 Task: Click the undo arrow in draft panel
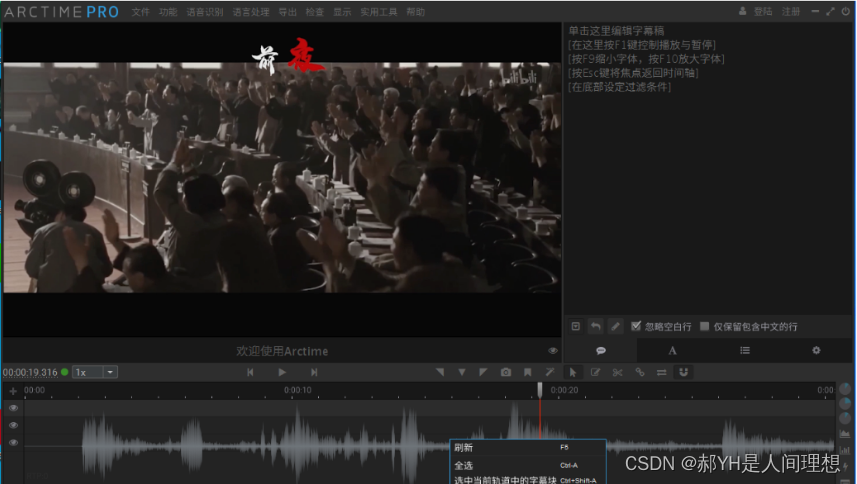(595, 326)
